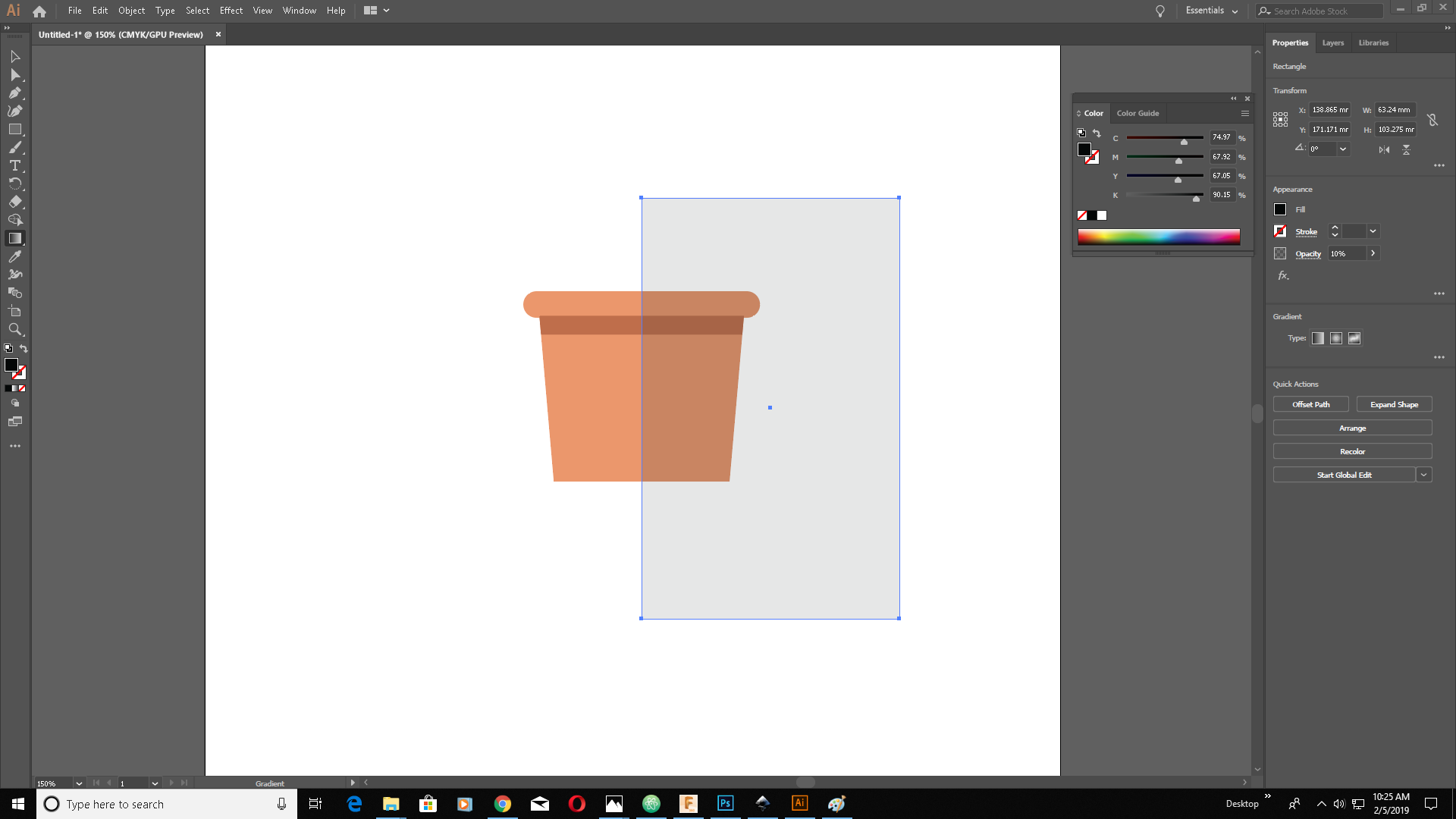Open the stroke weight dropdown
This screenshot has height=819, width=1456.
[1373, 231]
